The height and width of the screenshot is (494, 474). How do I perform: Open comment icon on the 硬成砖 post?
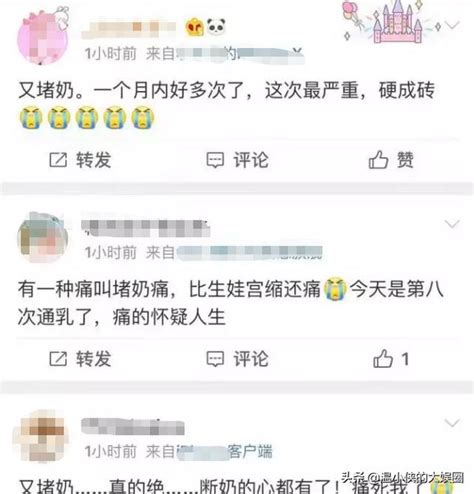pos(215,160)
